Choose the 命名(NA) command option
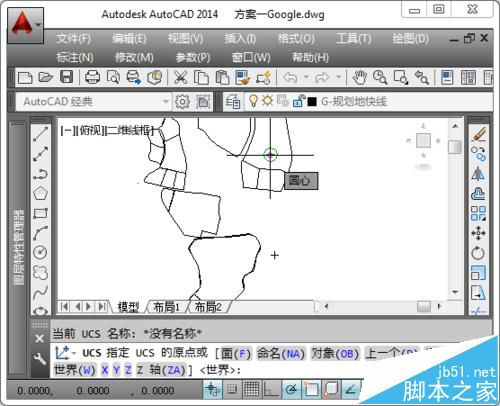The height and width of the screenshot is (406, 500). point(281,353)
